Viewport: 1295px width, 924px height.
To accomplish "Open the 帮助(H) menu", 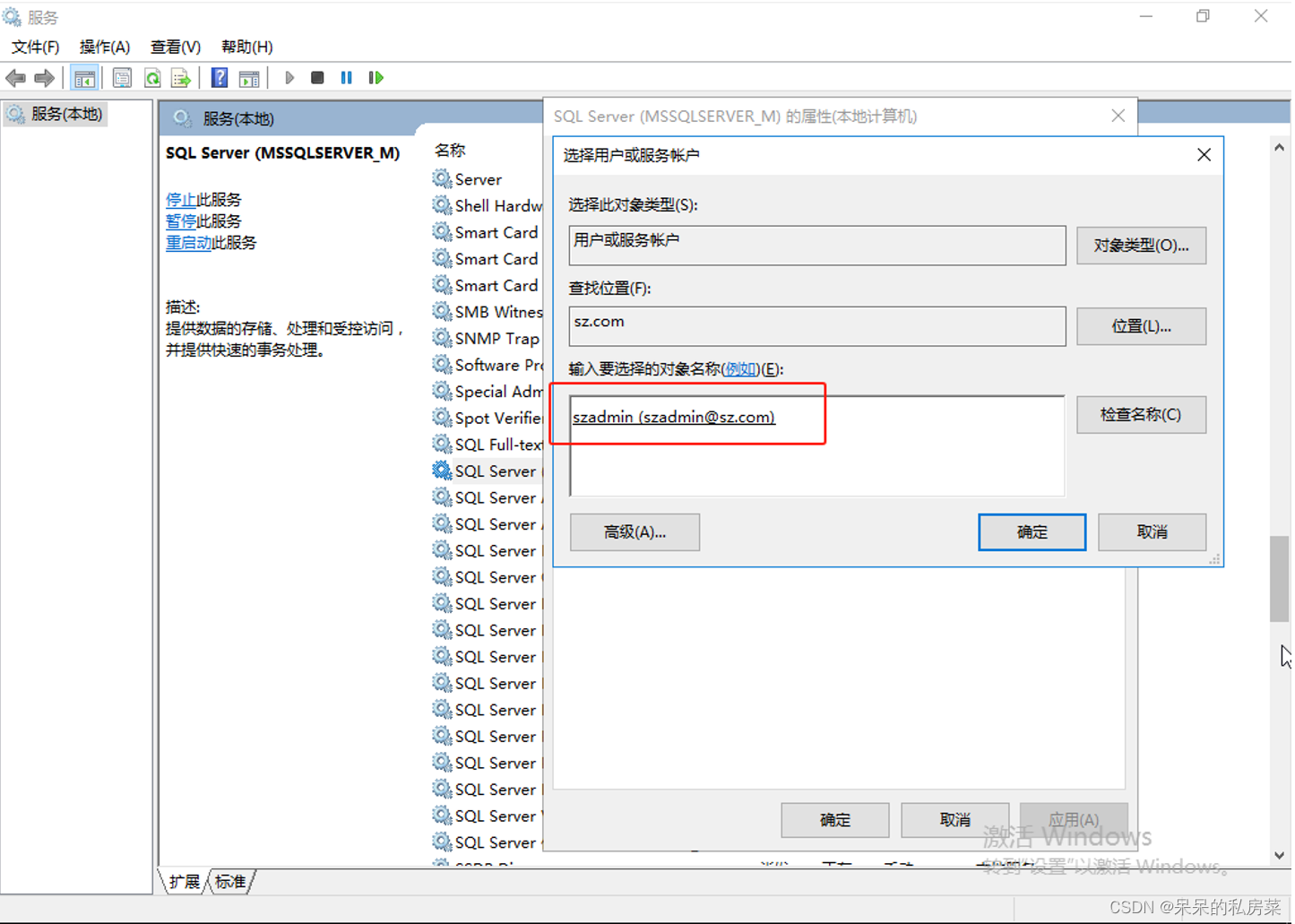I will pos(247,47).
